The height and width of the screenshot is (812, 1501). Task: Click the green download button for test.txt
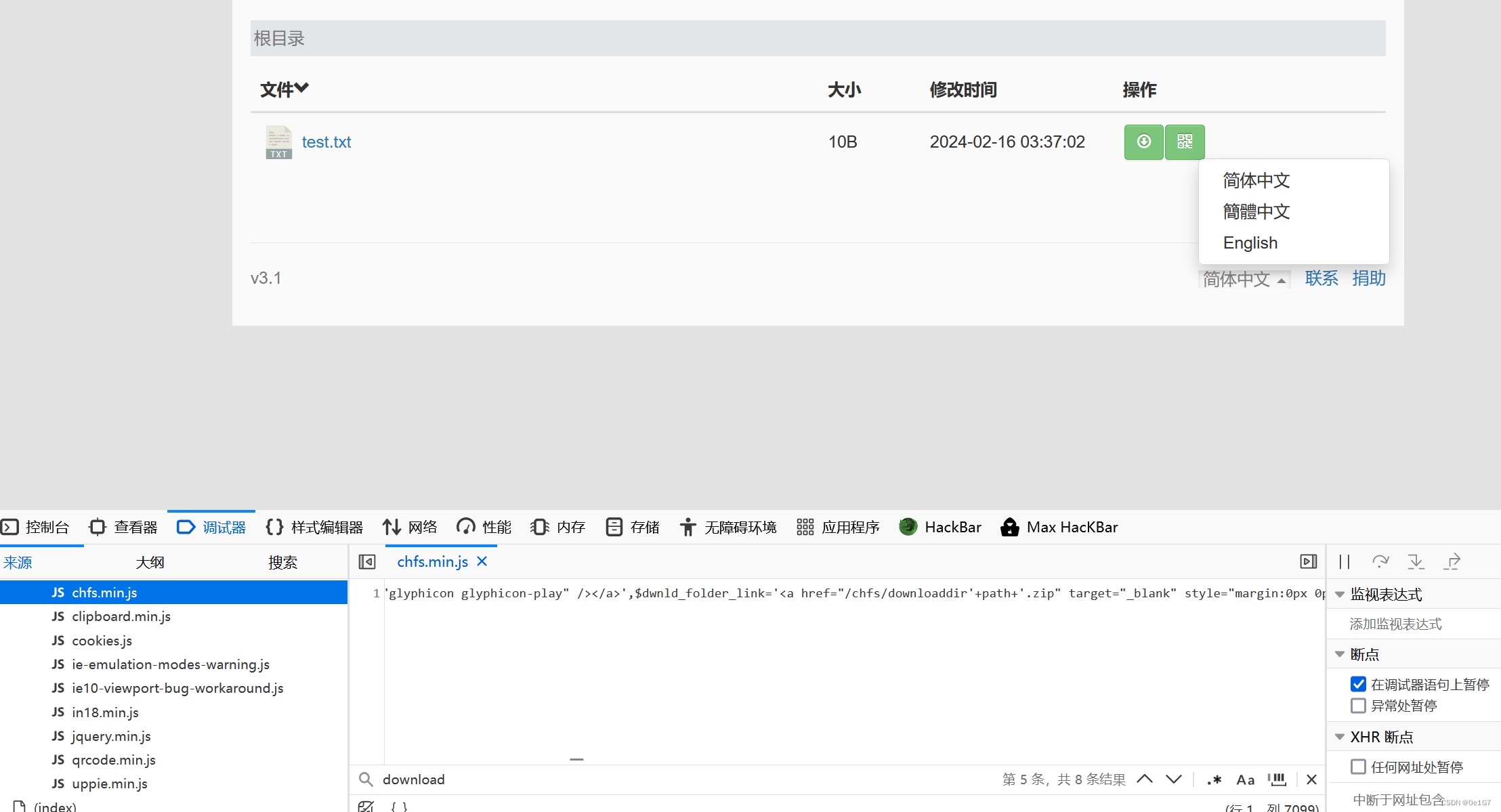tap(1143, 142)
